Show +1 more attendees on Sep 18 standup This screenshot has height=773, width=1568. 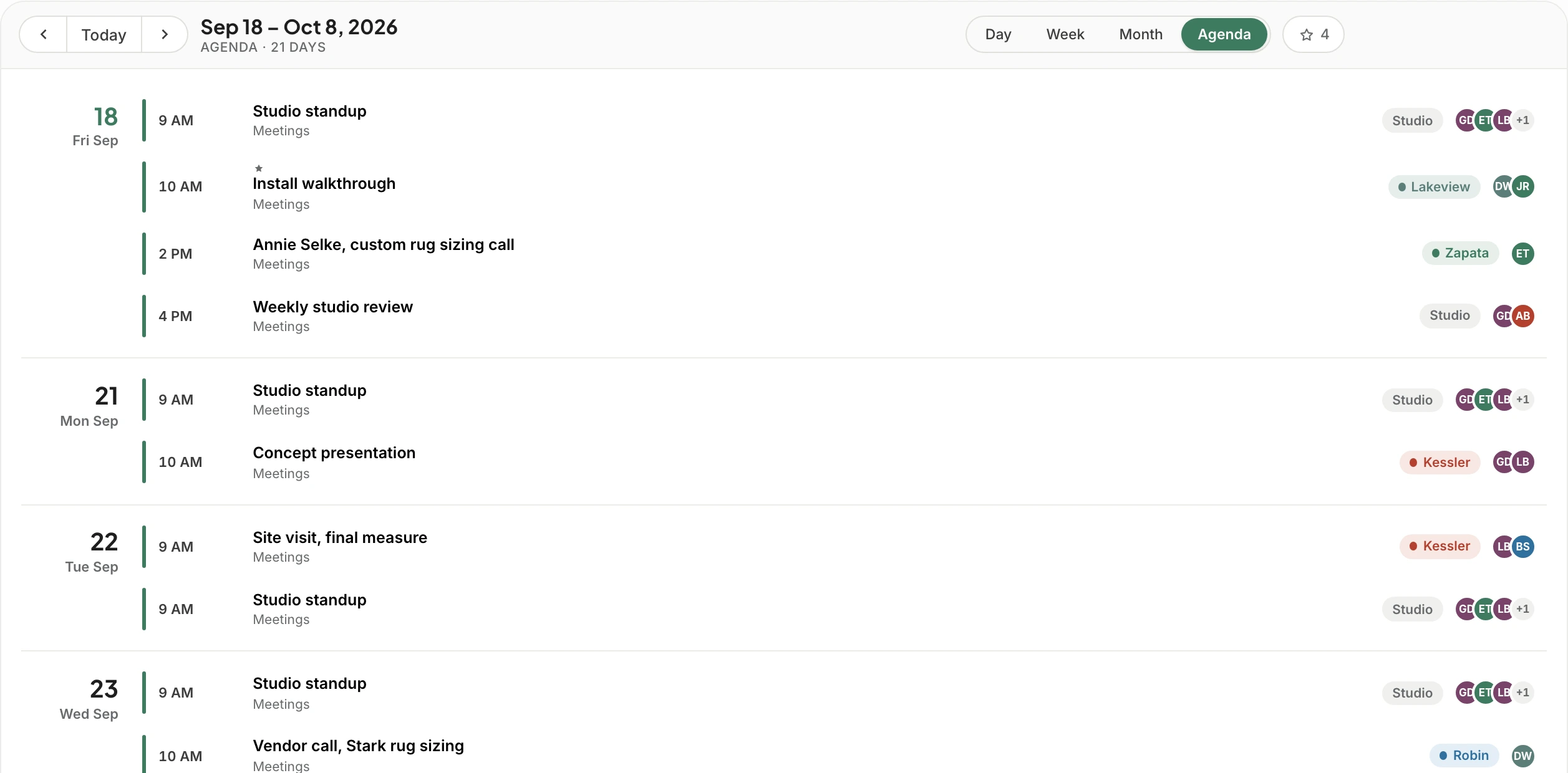pos(1522,120)
